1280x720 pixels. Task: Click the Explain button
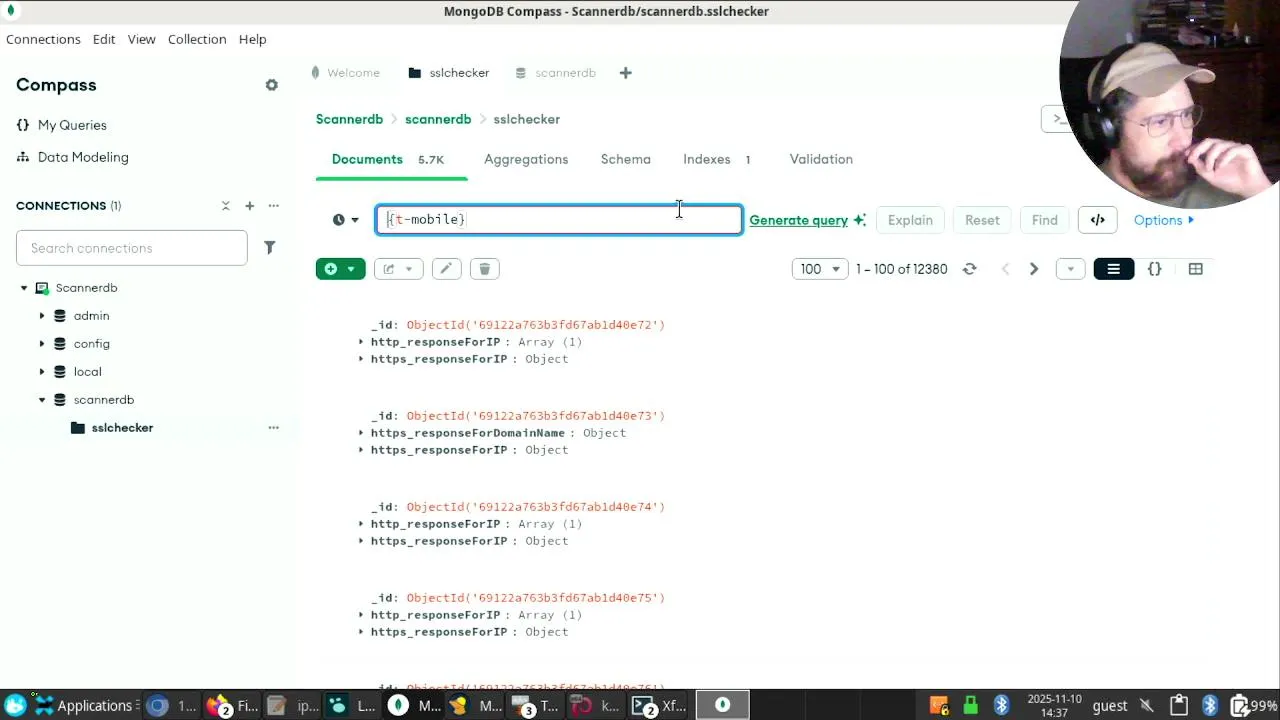click(910, 220)
